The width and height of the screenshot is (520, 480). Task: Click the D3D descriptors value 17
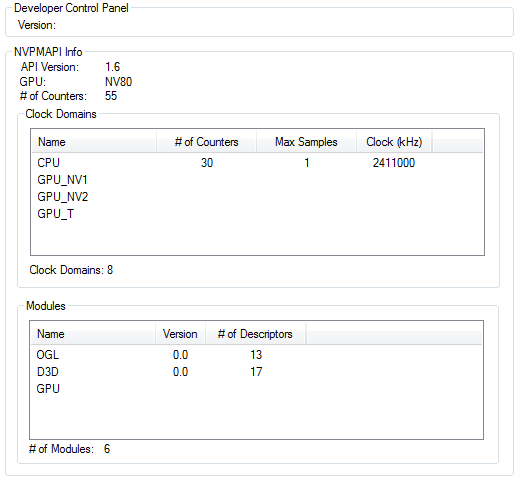coord(256,372)
